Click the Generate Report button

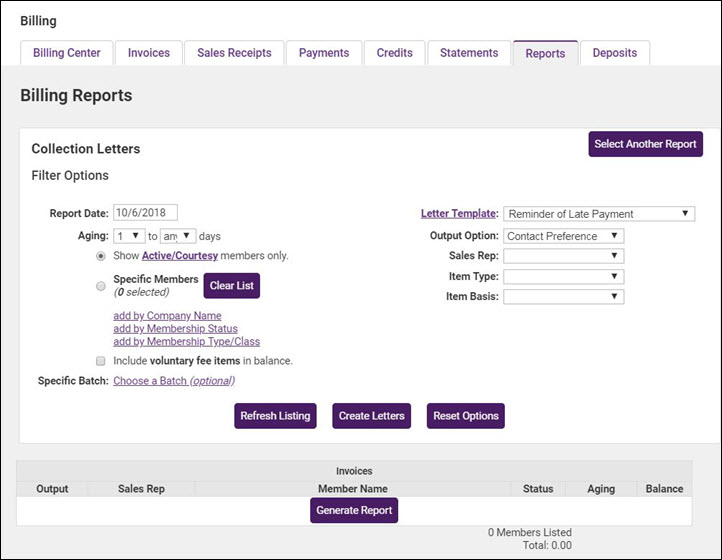coord(354,510)
